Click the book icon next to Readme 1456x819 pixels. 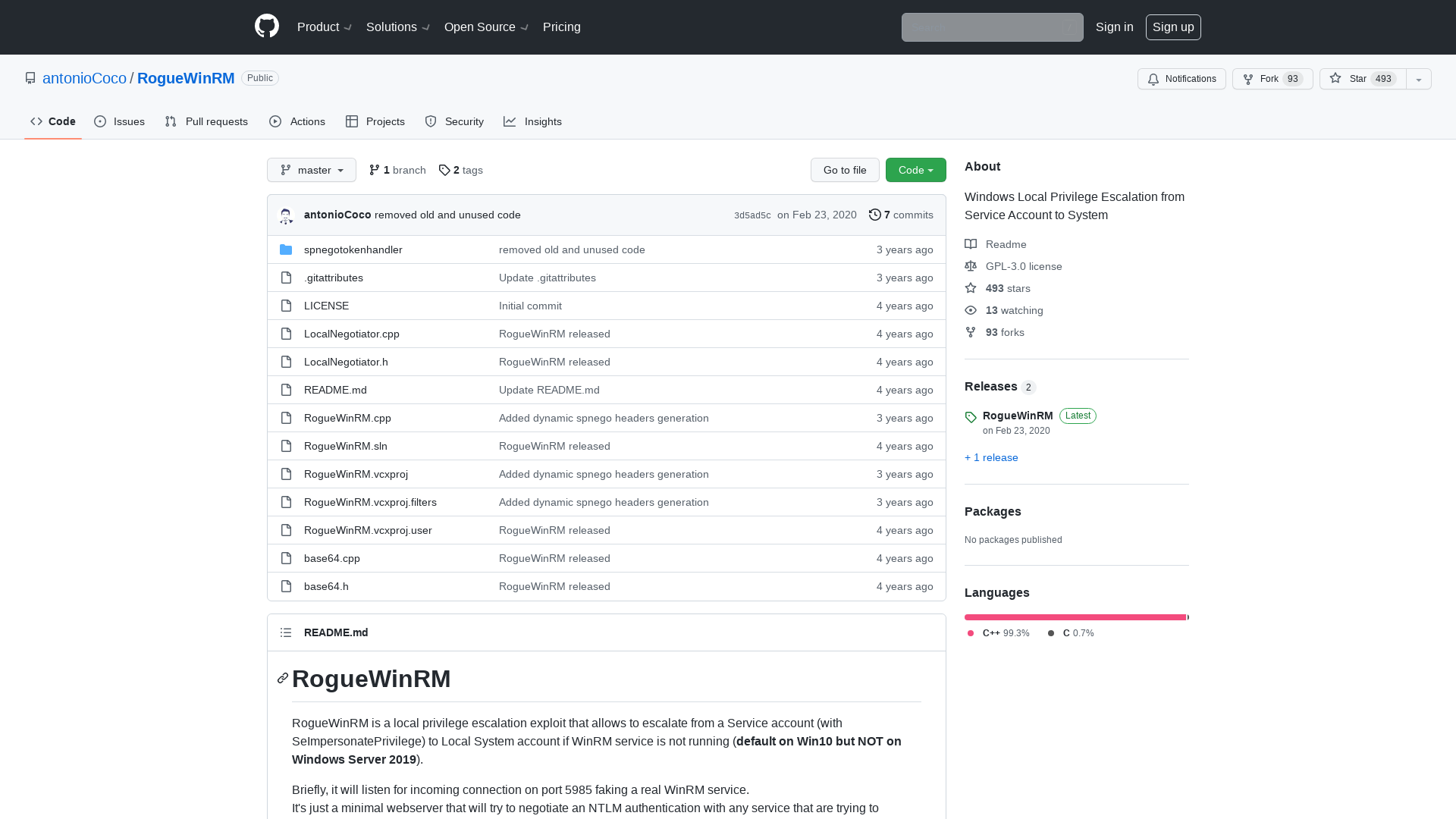(971, 244)
